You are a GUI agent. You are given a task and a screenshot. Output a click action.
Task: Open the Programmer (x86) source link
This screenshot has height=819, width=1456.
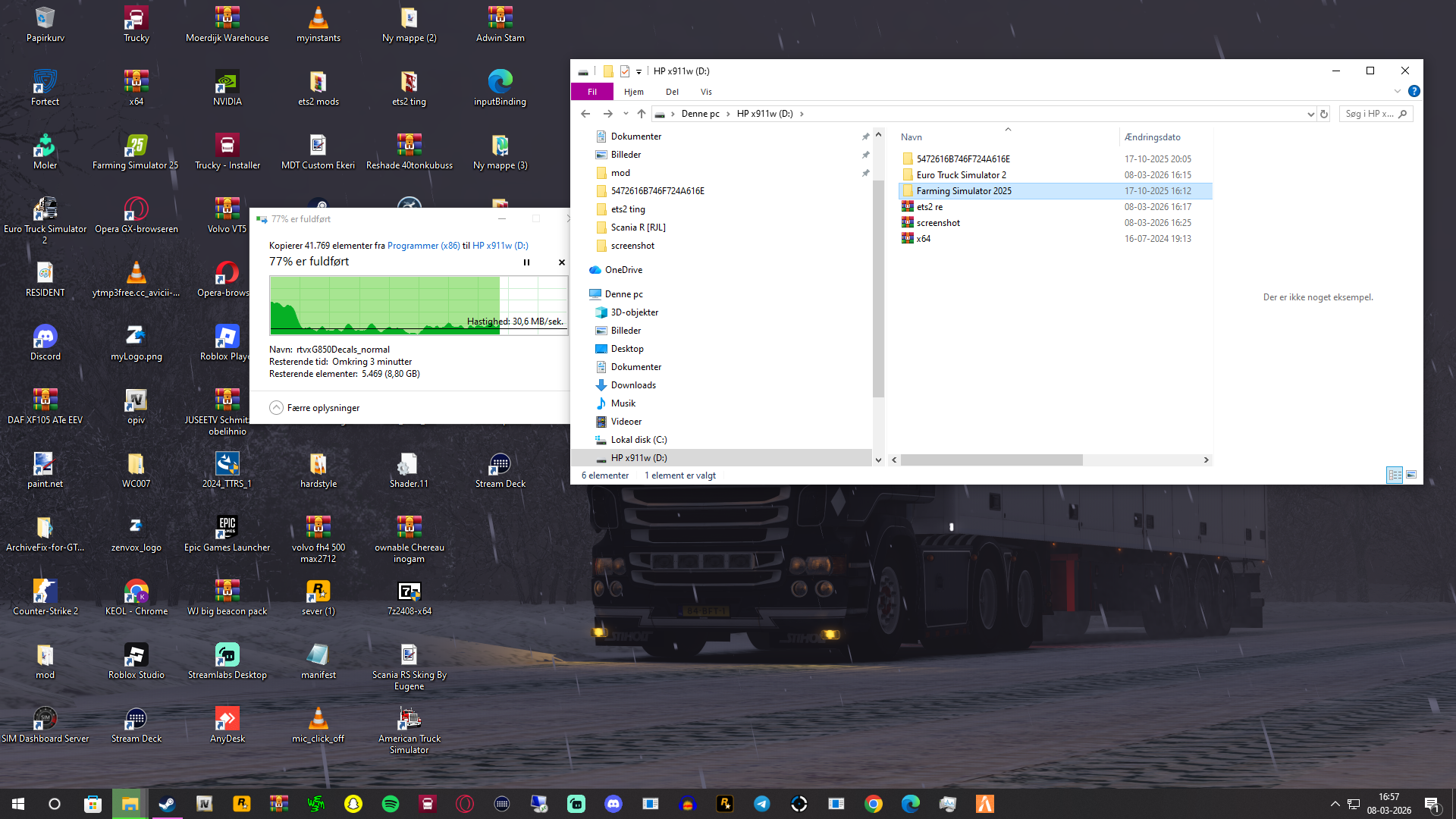(x=423, y=246)
